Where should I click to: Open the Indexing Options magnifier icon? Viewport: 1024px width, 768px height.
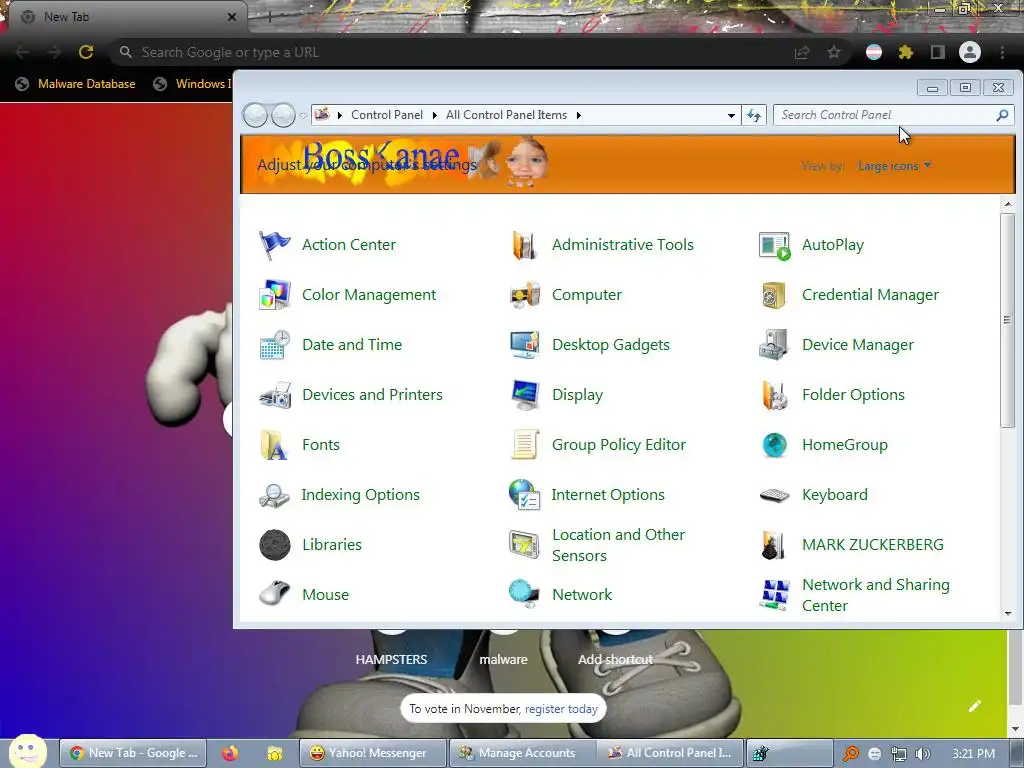click(274, 495)
